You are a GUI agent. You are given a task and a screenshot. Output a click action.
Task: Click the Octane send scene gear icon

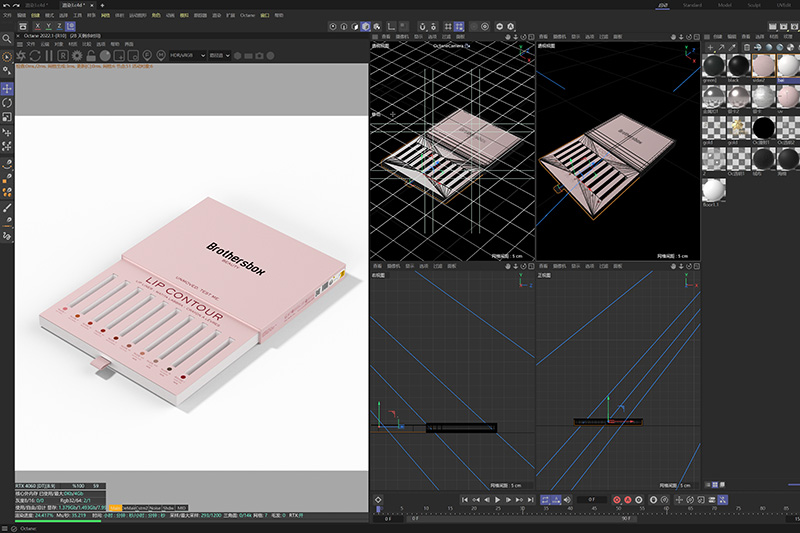click(21, 56)
